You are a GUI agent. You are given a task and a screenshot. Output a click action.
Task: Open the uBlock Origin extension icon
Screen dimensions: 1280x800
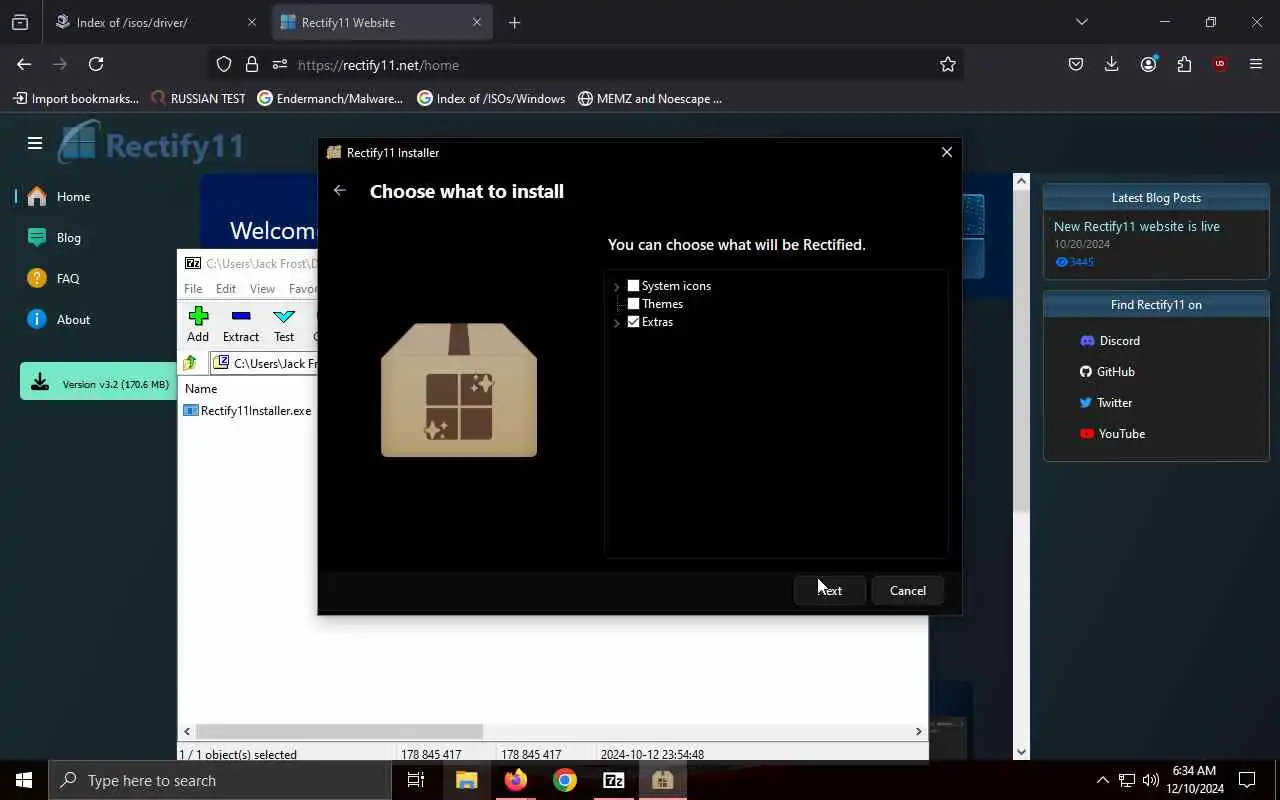1220,64
